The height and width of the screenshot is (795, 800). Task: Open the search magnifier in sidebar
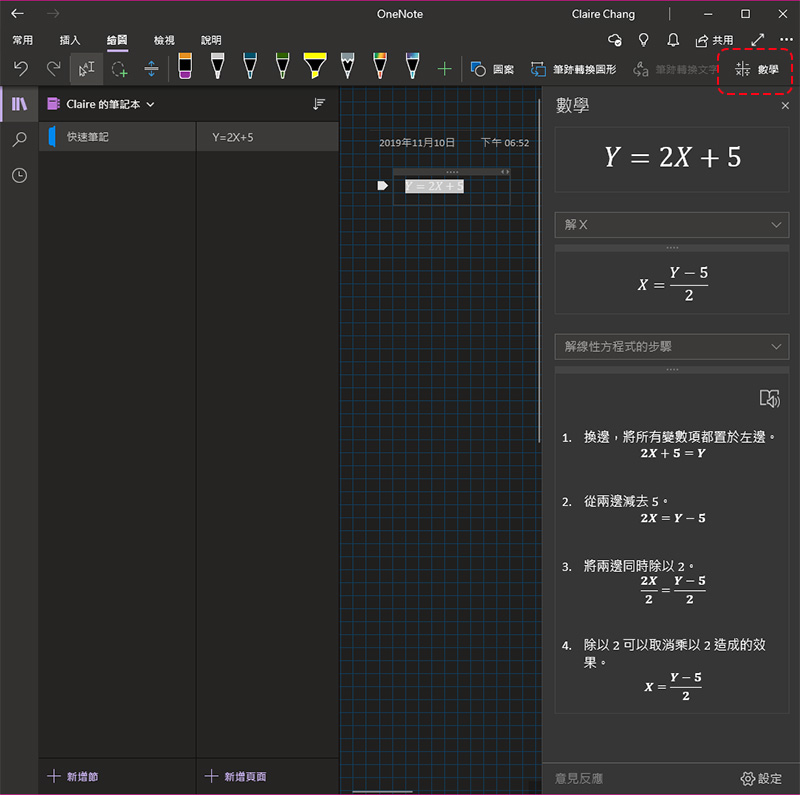point(19,140)
